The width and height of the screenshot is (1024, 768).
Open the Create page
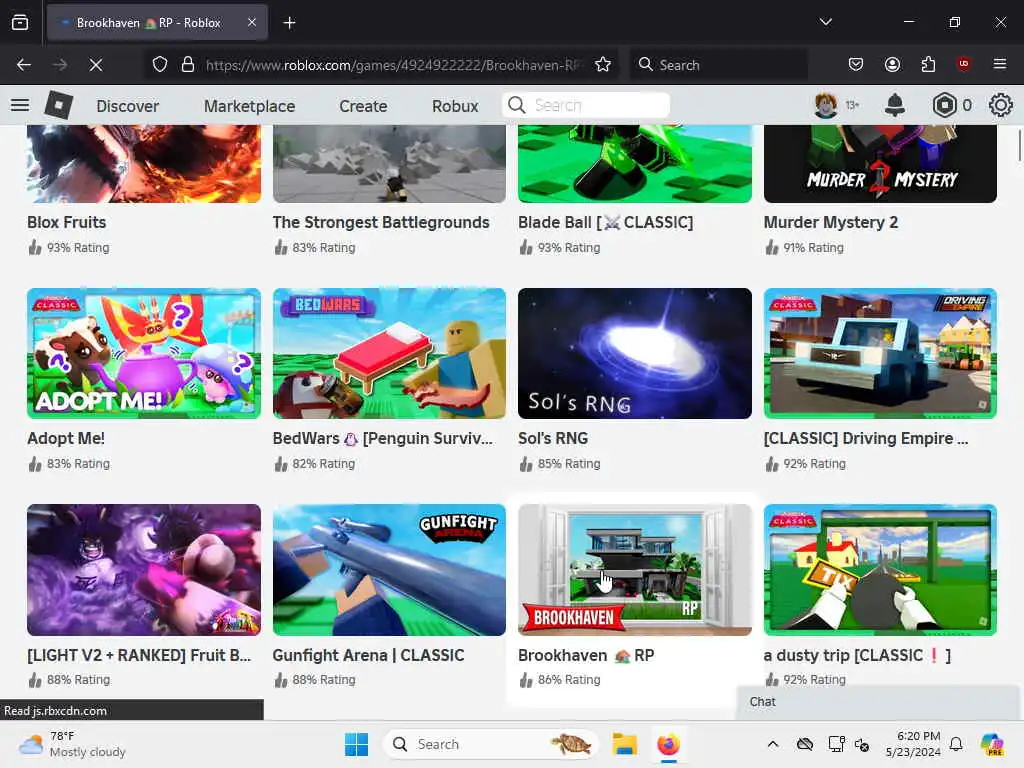pyautogui.click(x=363, y=106)
